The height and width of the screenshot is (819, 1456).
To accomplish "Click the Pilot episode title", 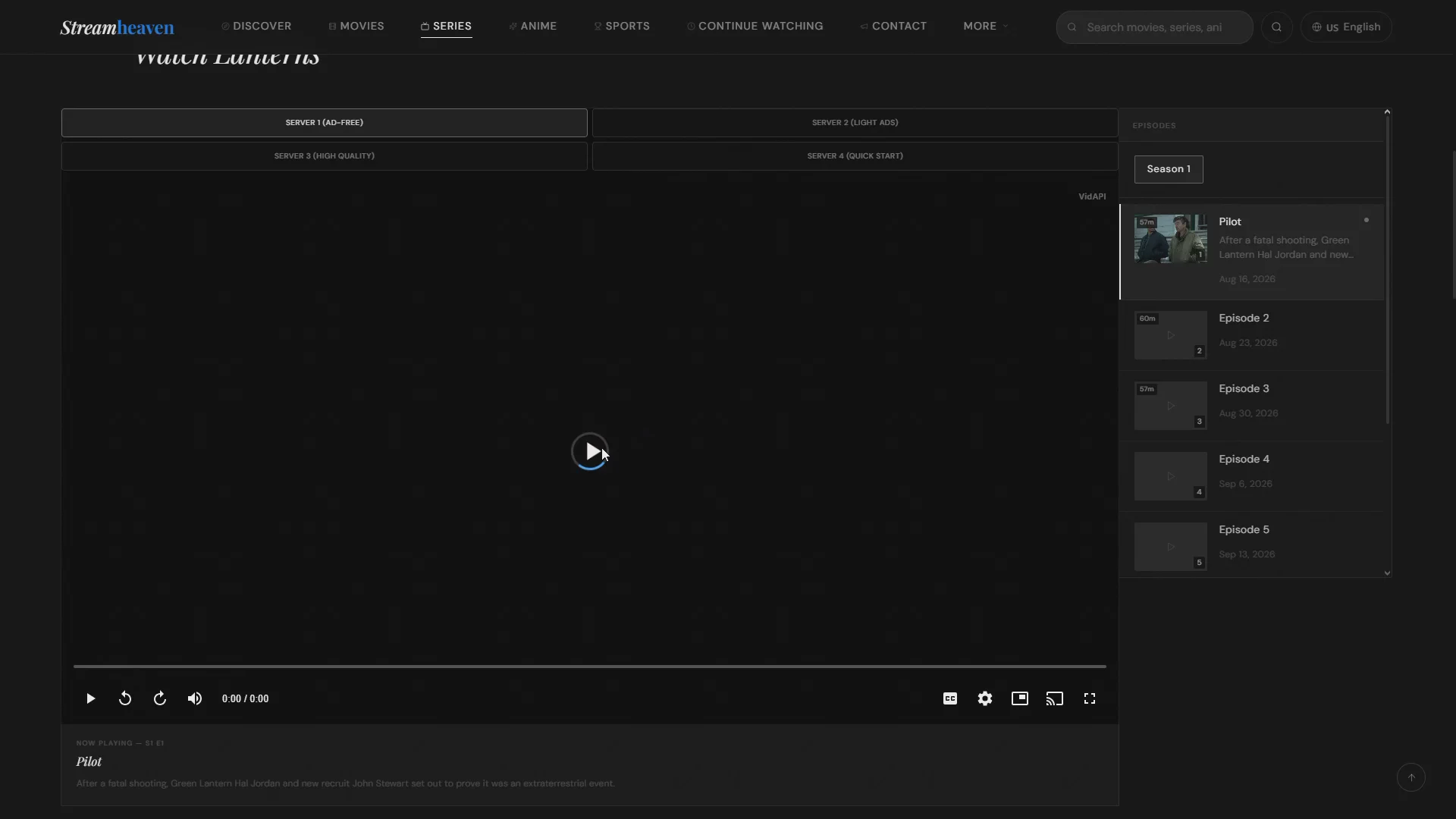I will coord(1230,222).
